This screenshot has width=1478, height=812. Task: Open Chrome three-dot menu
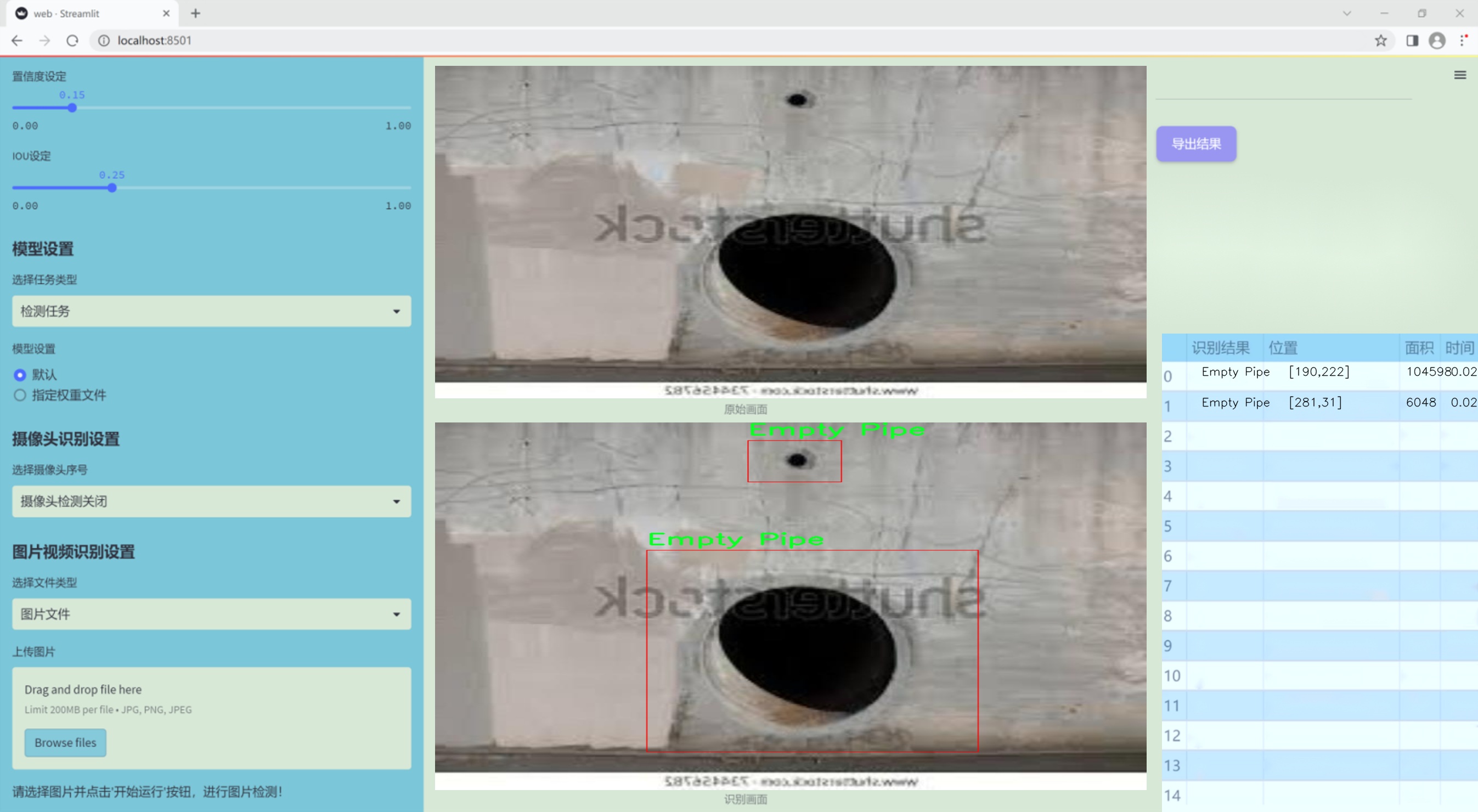pos(1463,40)
